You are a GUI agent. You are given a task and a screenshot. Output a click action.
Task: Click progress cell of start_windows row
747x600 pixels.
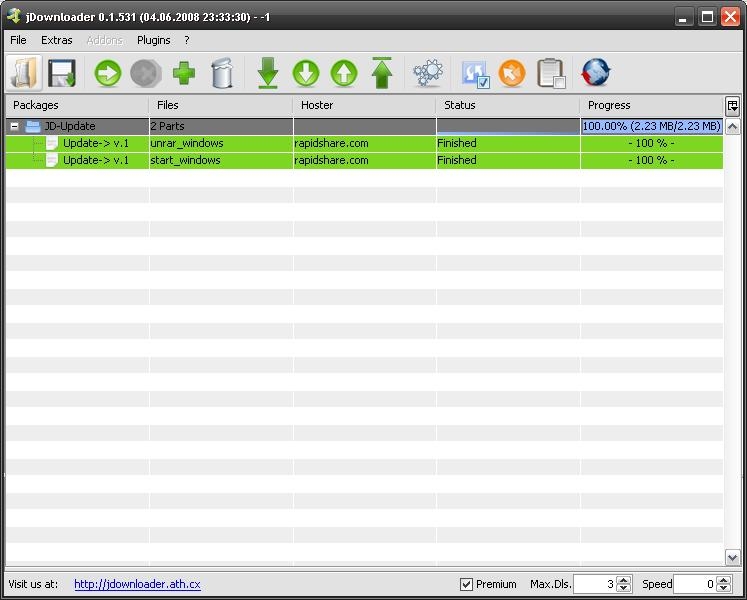[652, 161]
